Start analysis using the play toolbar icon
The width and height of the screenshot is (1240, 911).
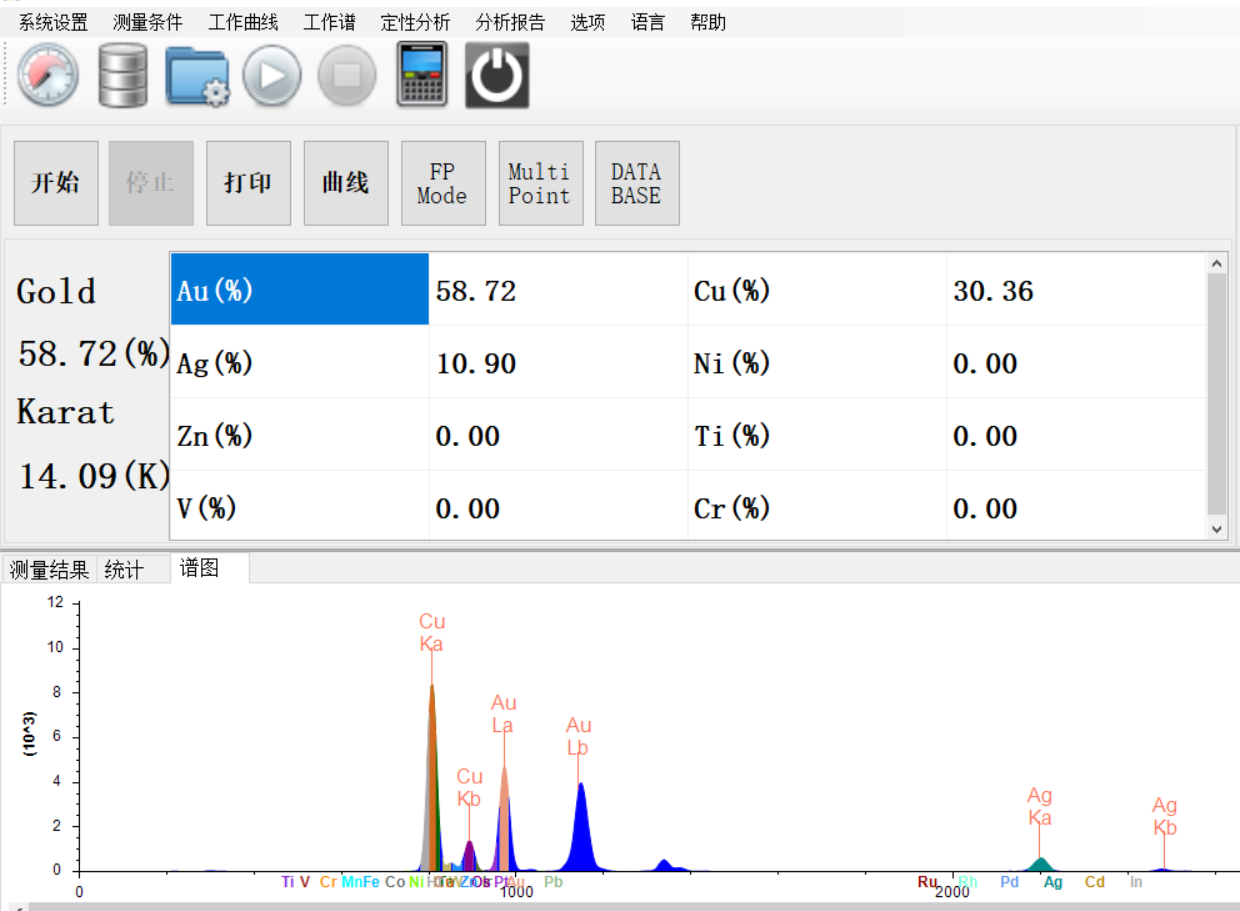pos(271,76)
